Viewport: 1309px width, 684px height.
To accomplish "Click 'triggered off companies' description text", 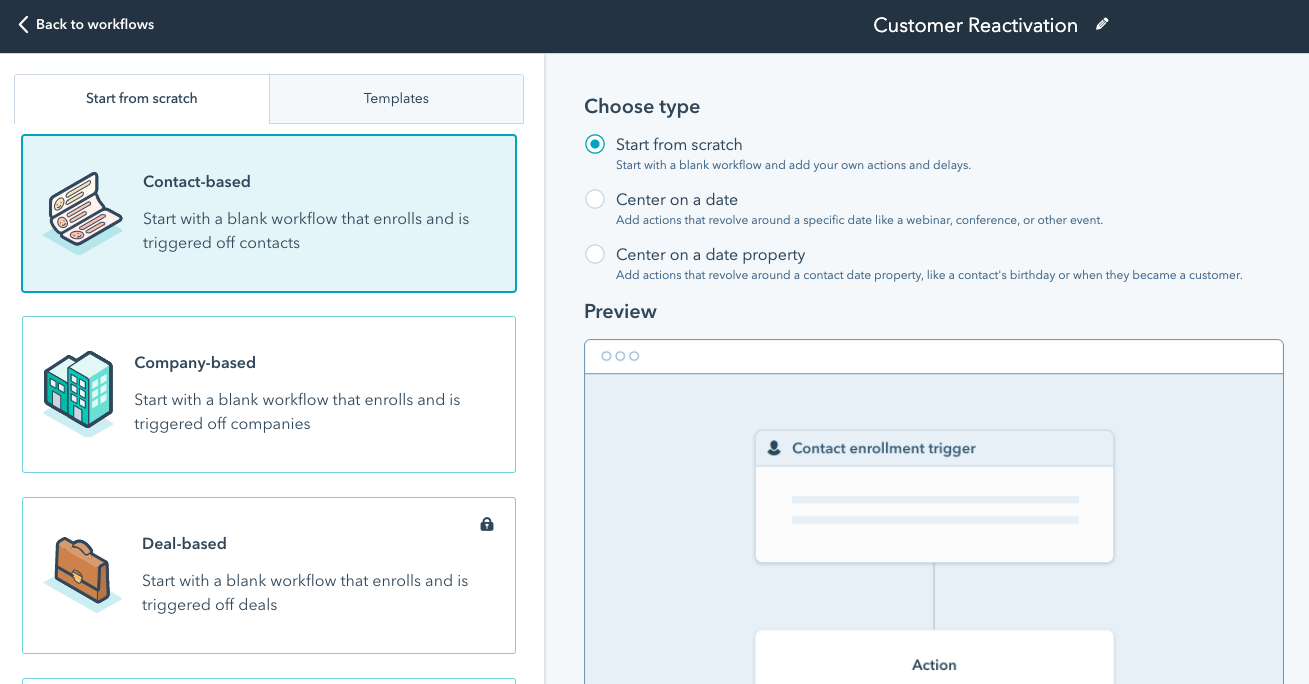I will pyautogui.click(x=222, y=424).
